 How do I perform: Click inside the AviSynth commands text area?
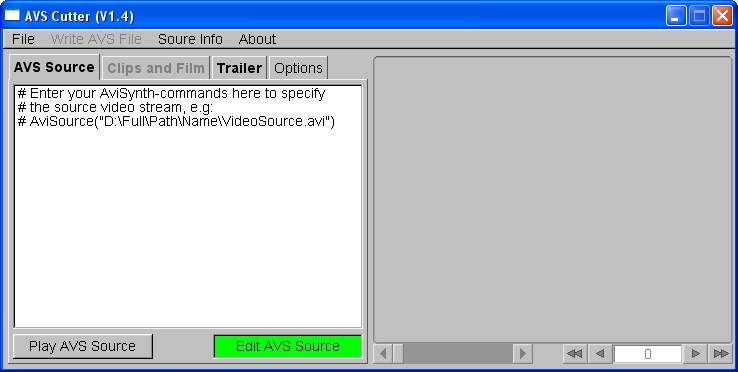click(188, 206)
